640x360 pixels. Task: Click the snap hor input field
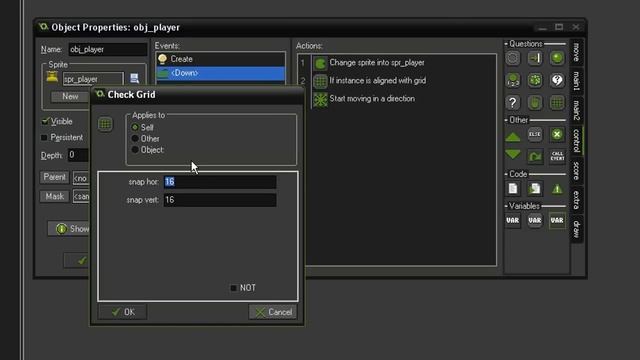point(220,182)
